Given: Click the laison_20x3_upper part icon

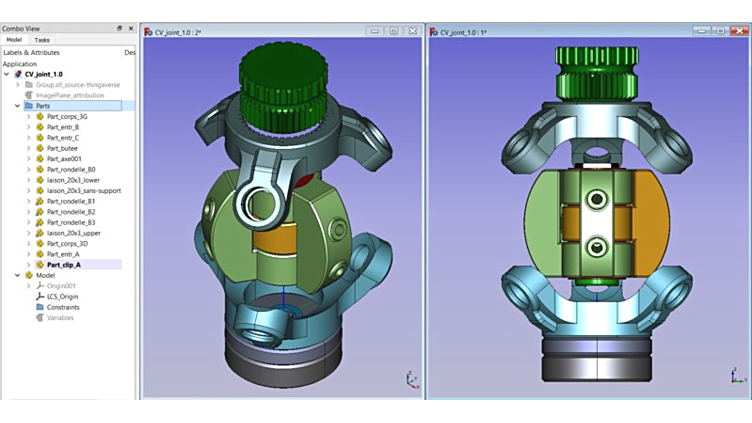Looking at the screenshot, I should coord(40,233).
